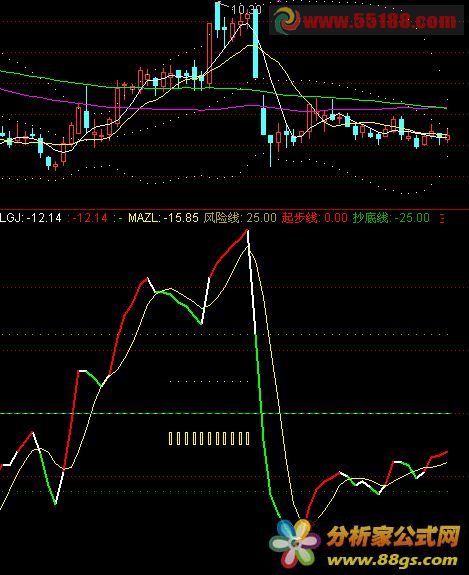Click the LGJ: -12.14 indicator label
The height and width of the screenshot is (575, 469).
[31, 218]
